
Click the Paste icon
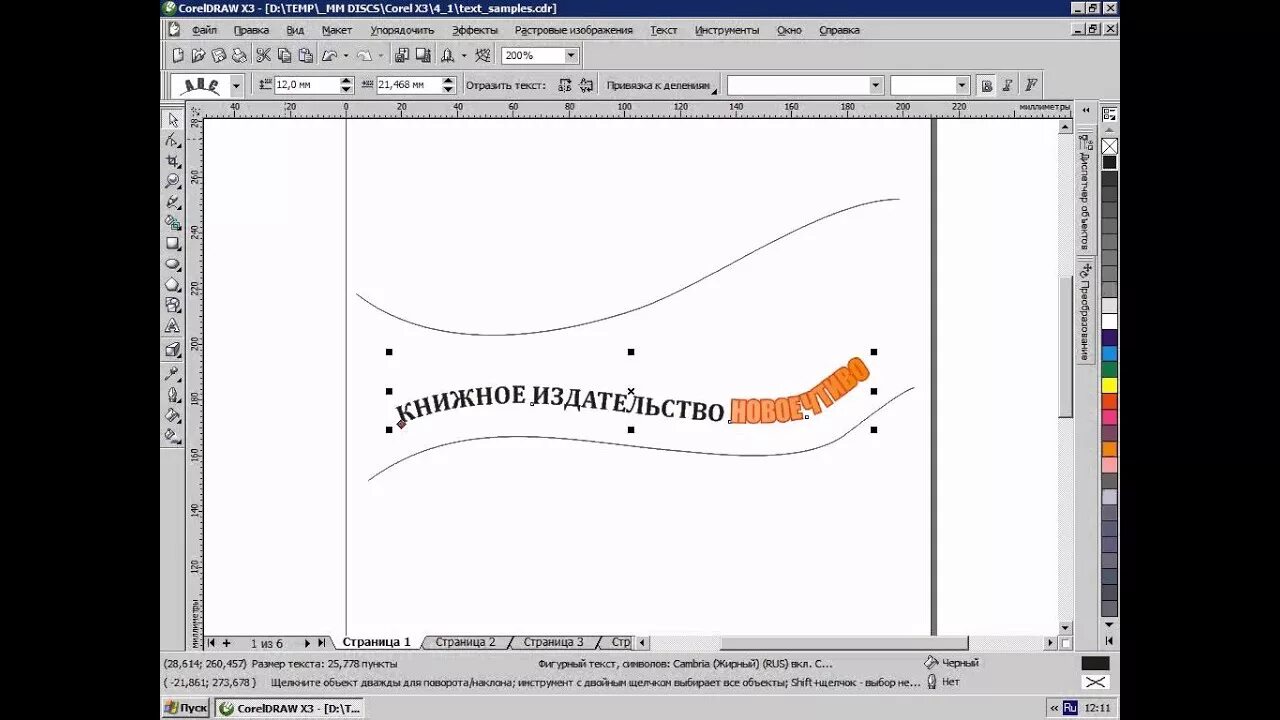click(304, 55)
